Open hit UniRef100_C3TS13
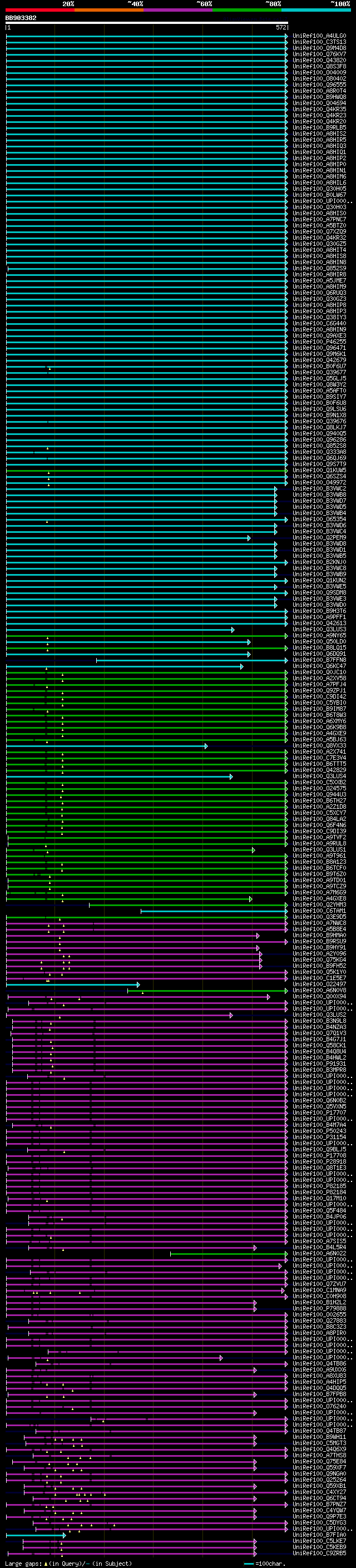 tap(319, 42)
